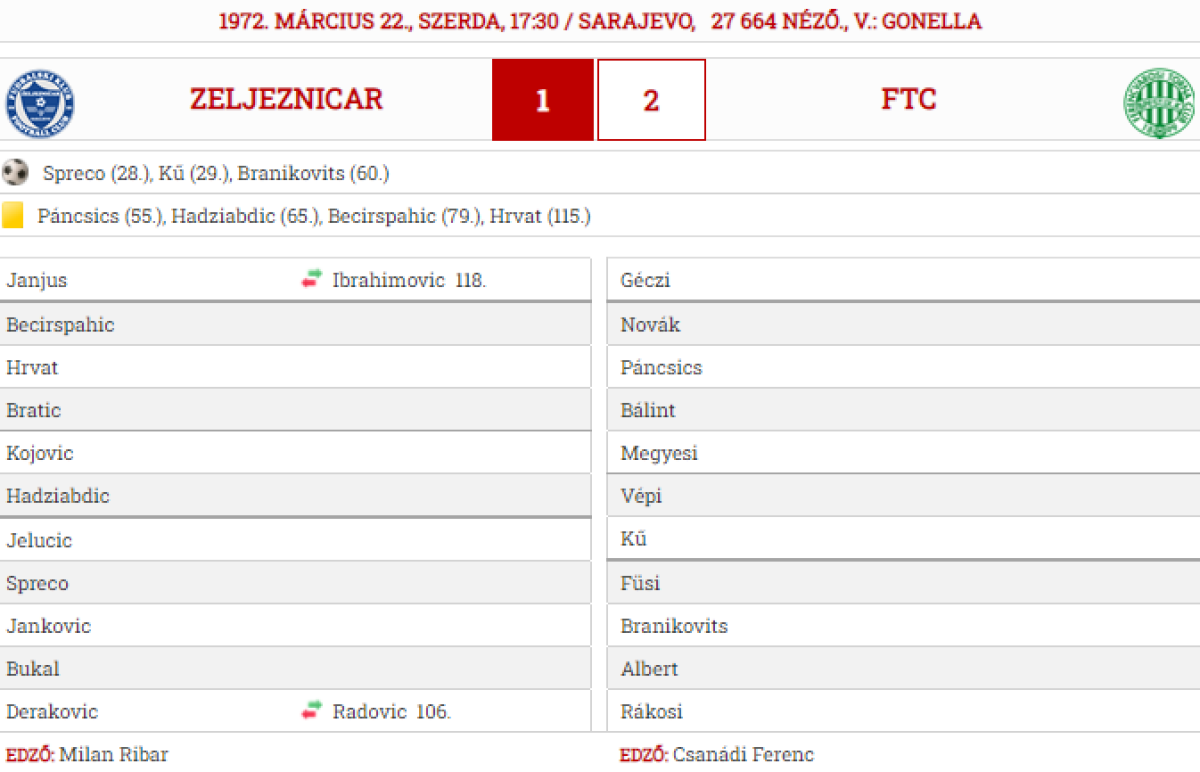Click substitution arrows icon next to Ibrahimovic

pos(312,280)
